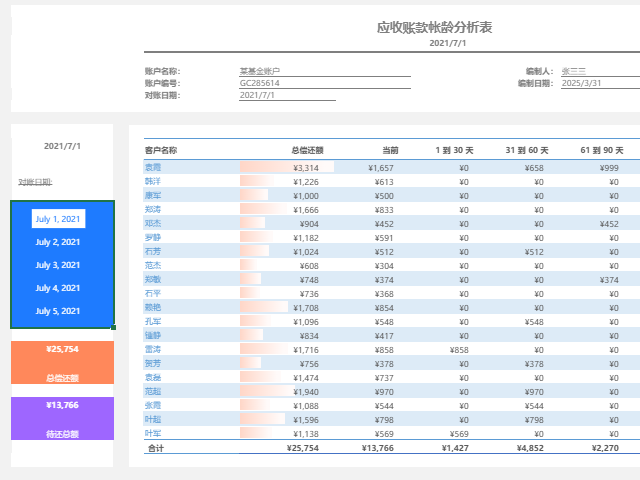Click the 编制人 field value
The image size is (640, 480).
[600, 71]
